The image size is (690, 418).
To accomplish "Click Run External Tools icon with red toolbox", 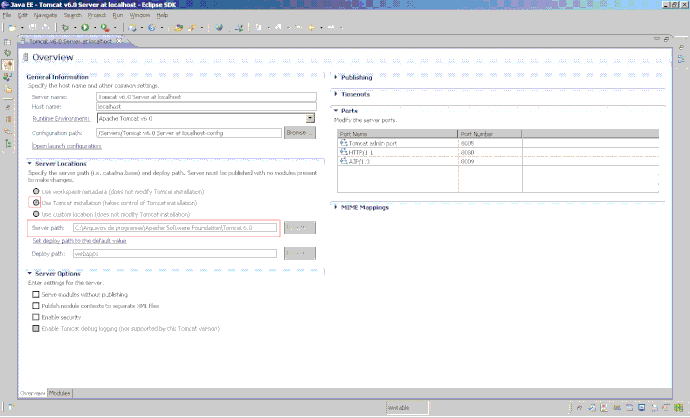I will (105, 27).
